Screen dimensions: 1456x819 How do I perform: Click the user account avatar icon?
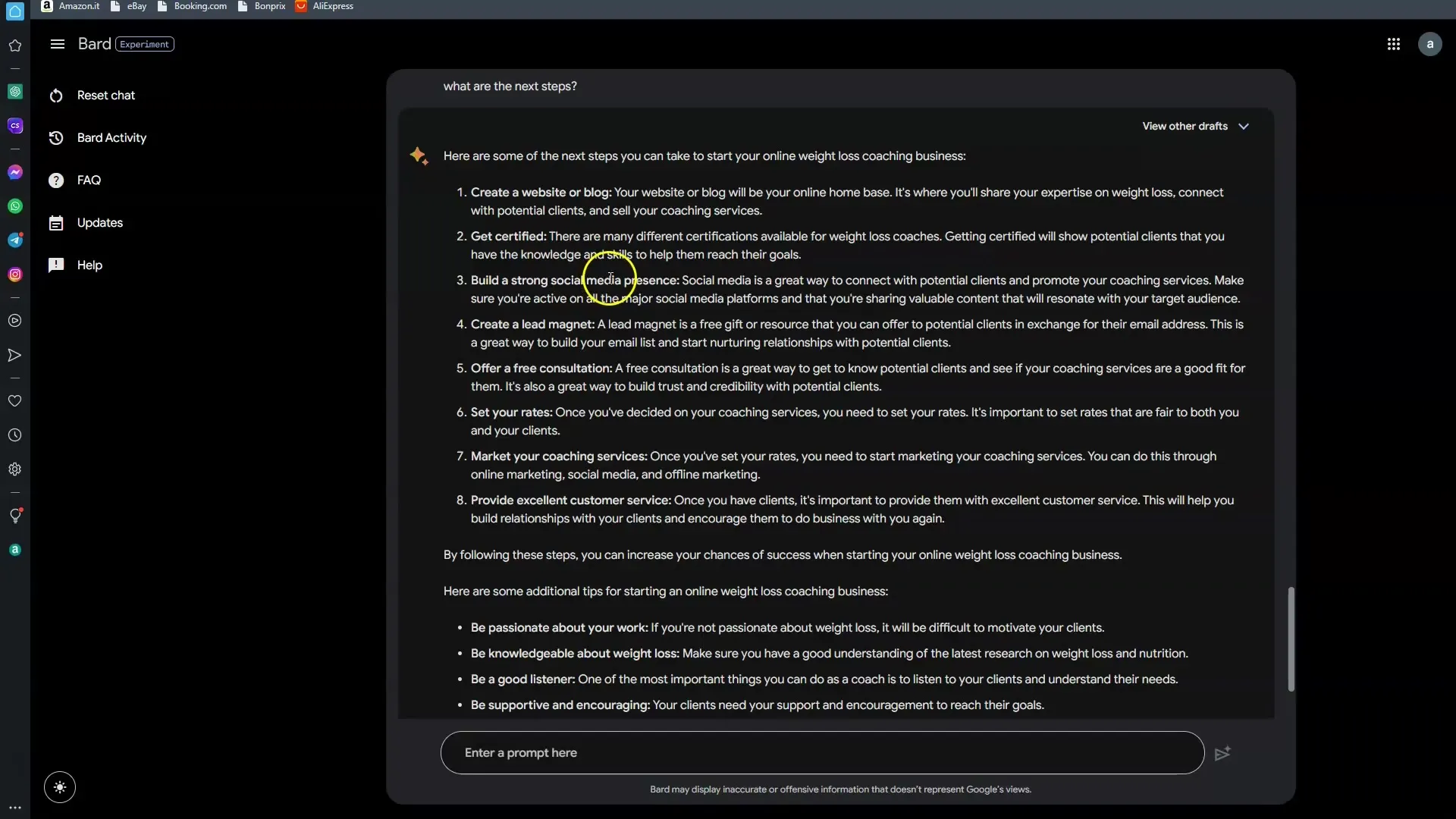tap(1430, 44)
